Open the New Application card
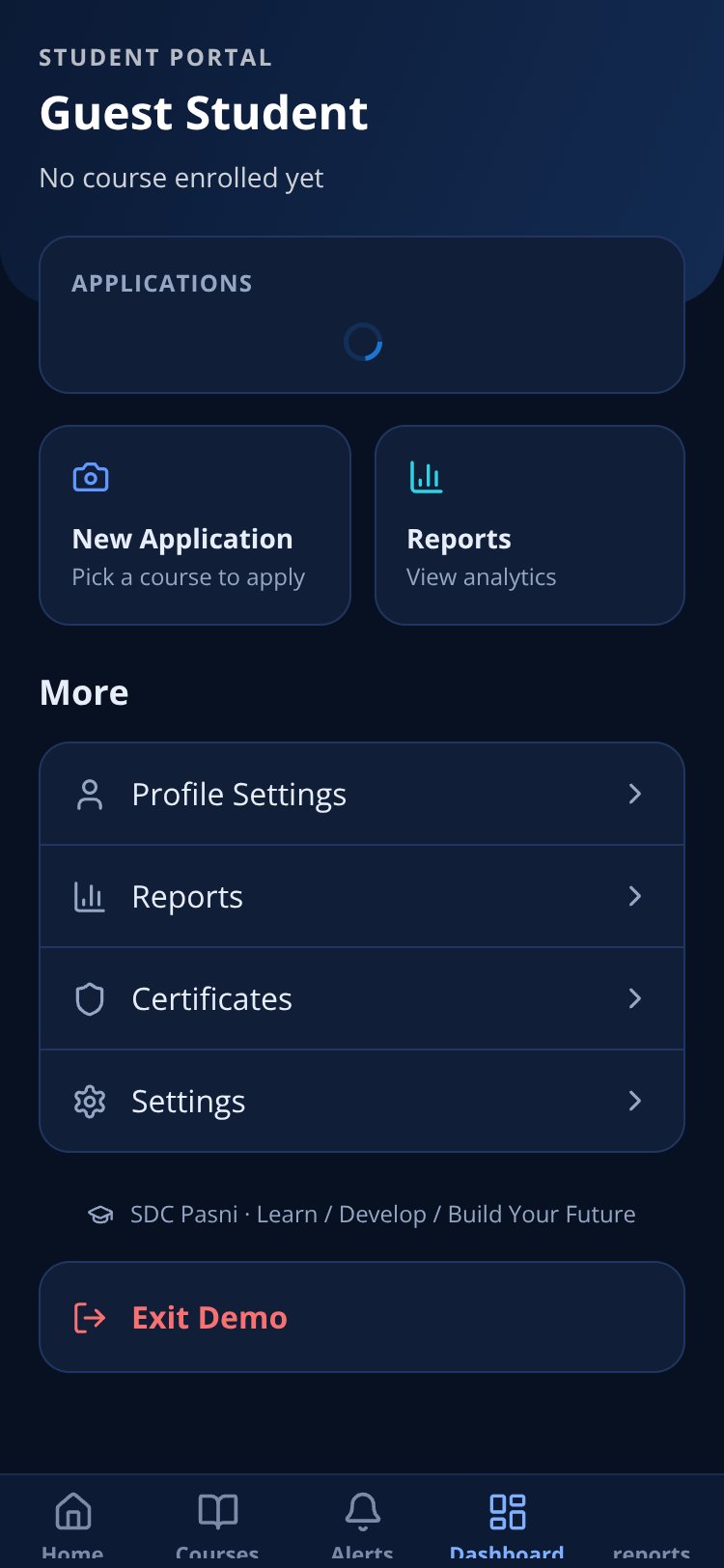The image size is (724, 1568). (x=195, y=525)
